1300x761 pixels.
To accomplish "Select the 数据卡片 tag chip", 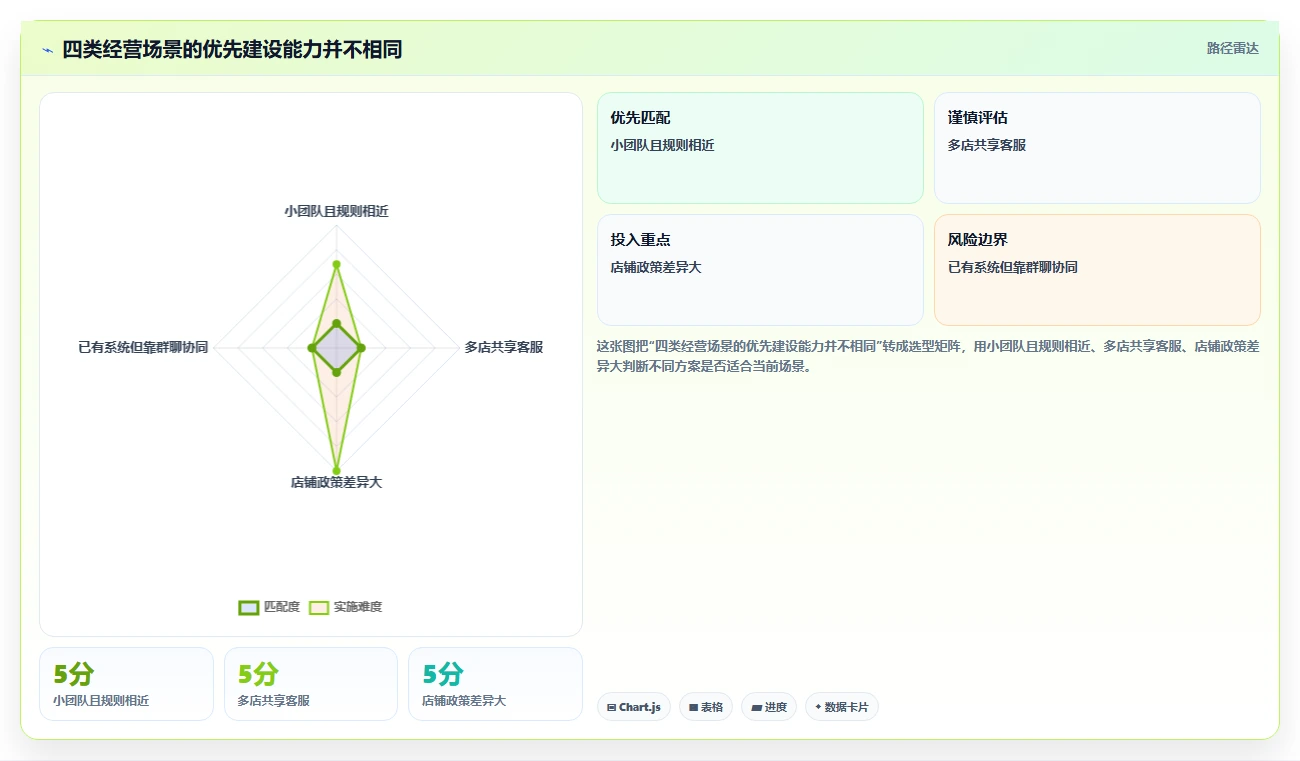I will tap(842, 707).
